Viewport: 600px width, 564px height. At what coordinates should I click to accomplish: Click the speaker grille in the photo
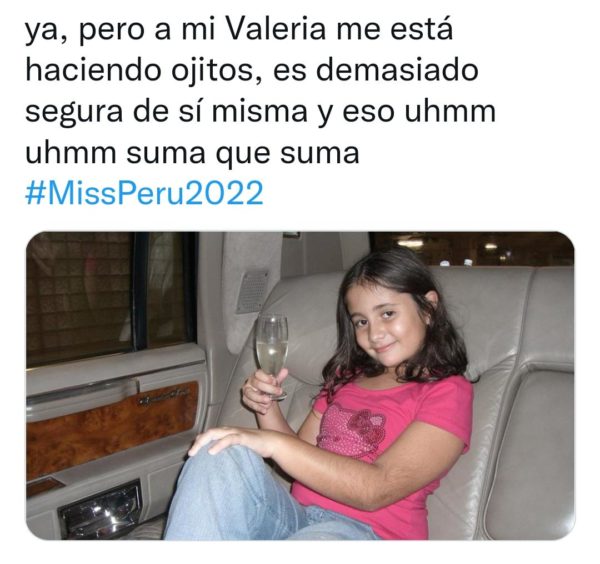[x=252, y=292]
